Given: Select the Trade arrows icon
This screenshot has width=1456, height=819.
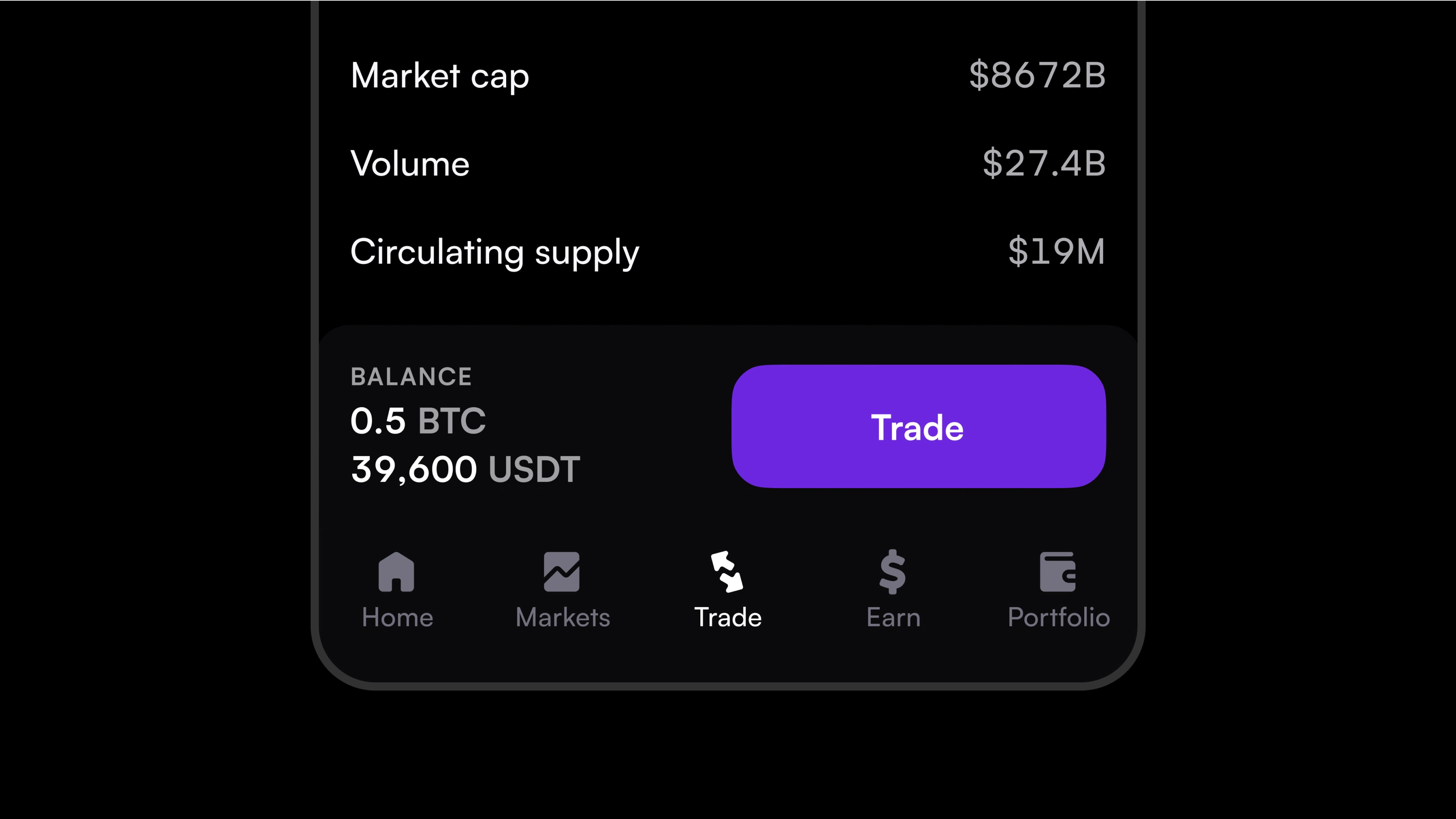Looking at the screenshot, I should 727,572.
